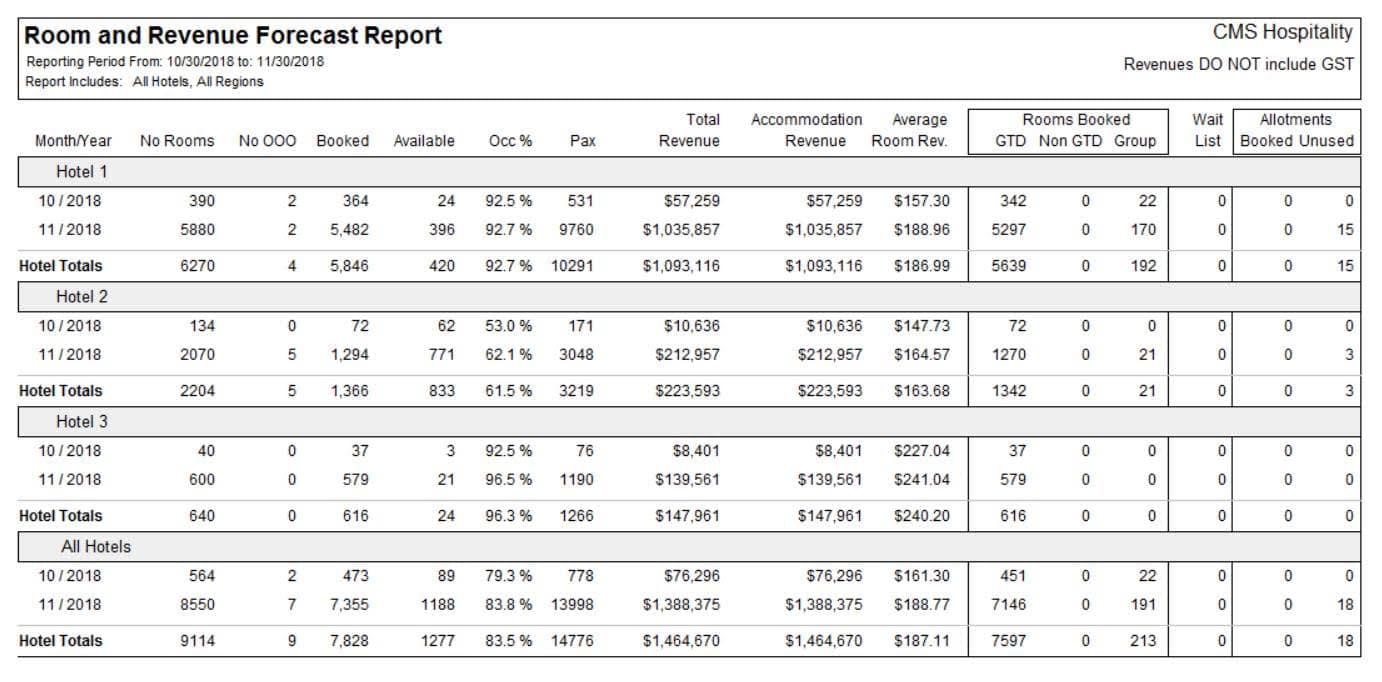Select the No Rooms column header
This screenshot has width=1382, height=682.
click(177, 141)
